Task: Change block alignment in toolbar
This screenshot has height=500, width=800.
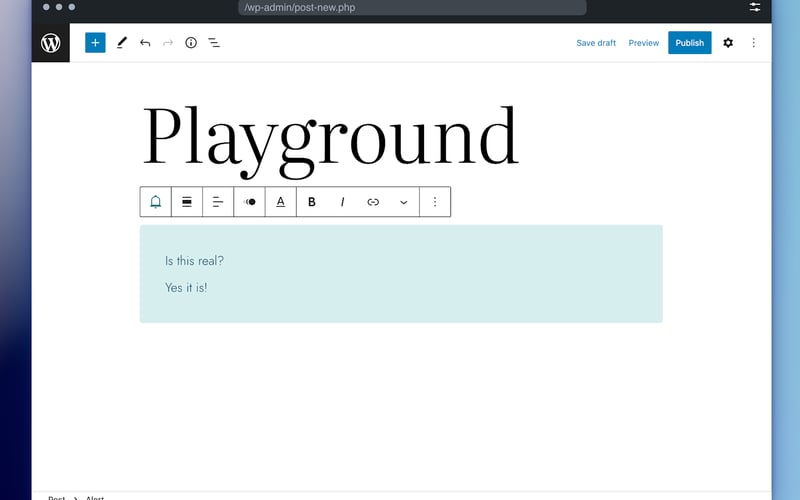Action: pyautogui.click(x=187, y=202)
